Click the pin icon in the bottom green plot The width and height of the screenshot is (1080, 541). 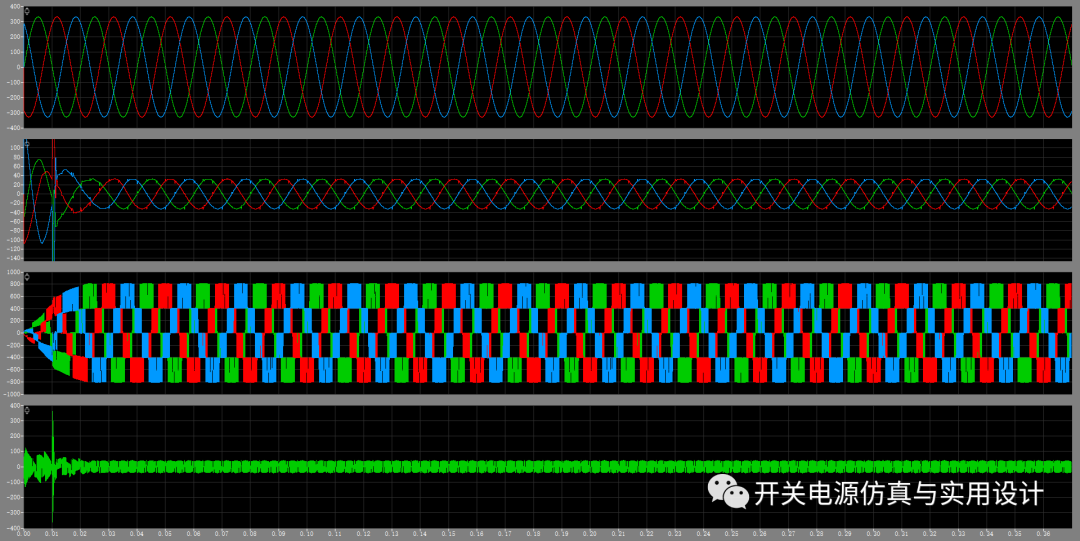(27, 409)
